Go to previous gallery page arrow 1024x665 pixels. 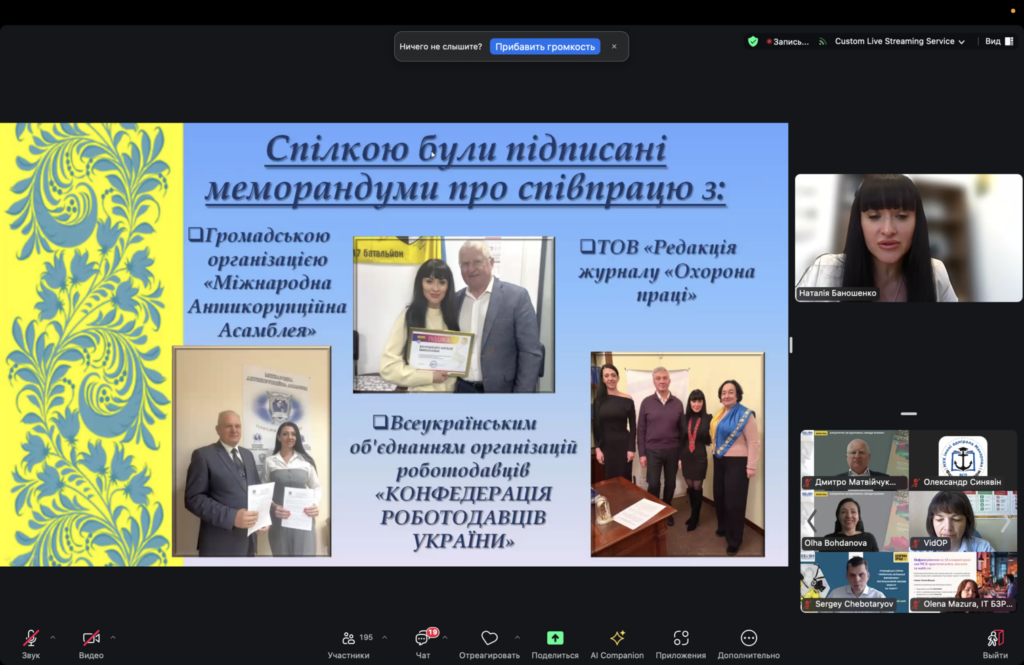click(x=811, y=521)
